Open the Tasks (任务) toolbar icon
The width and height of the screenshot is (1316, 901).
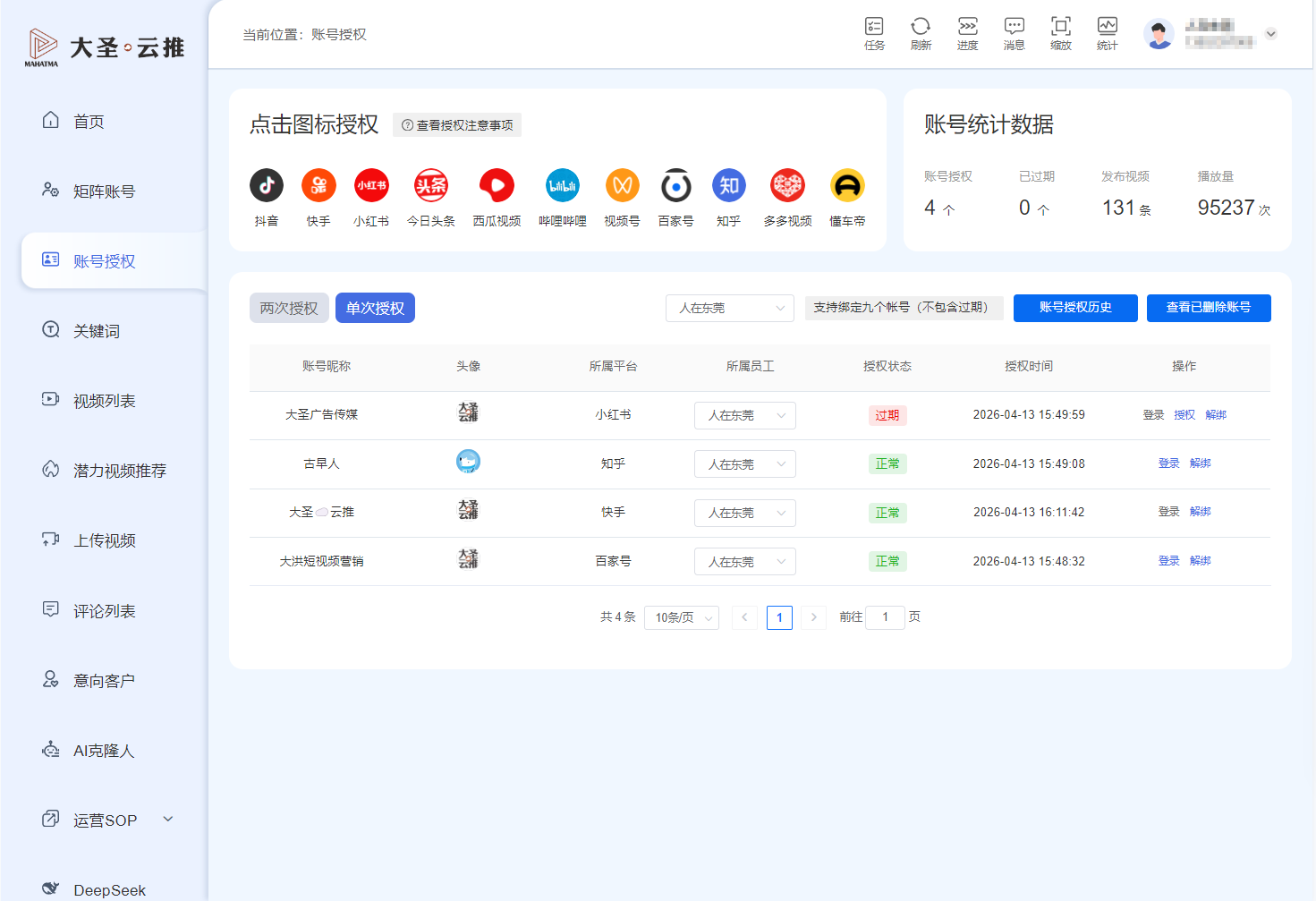(874, 33)
